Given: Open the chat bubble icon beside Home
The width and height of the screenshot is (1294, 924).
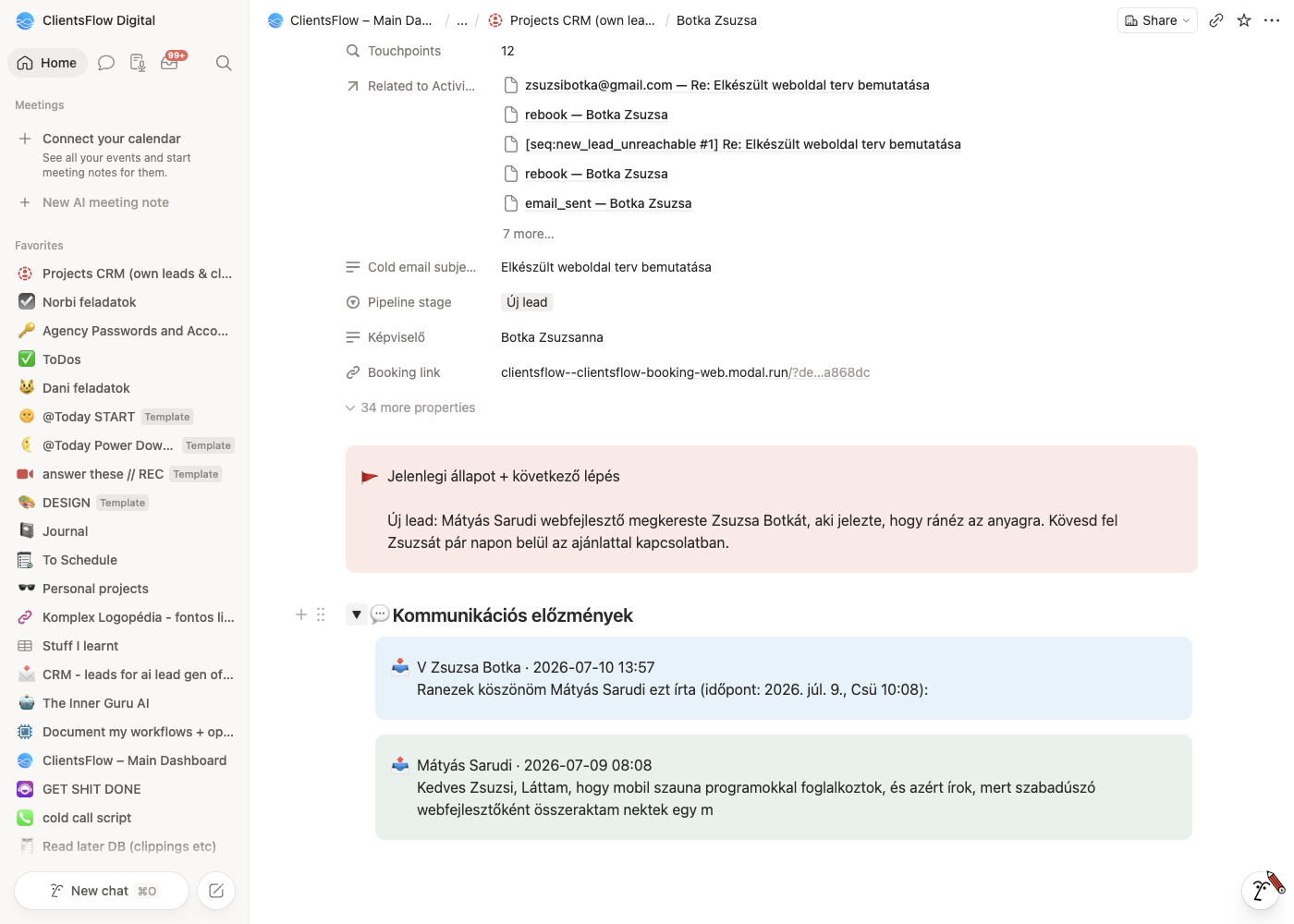Looking at the screenshot, I should click(106, 63).
